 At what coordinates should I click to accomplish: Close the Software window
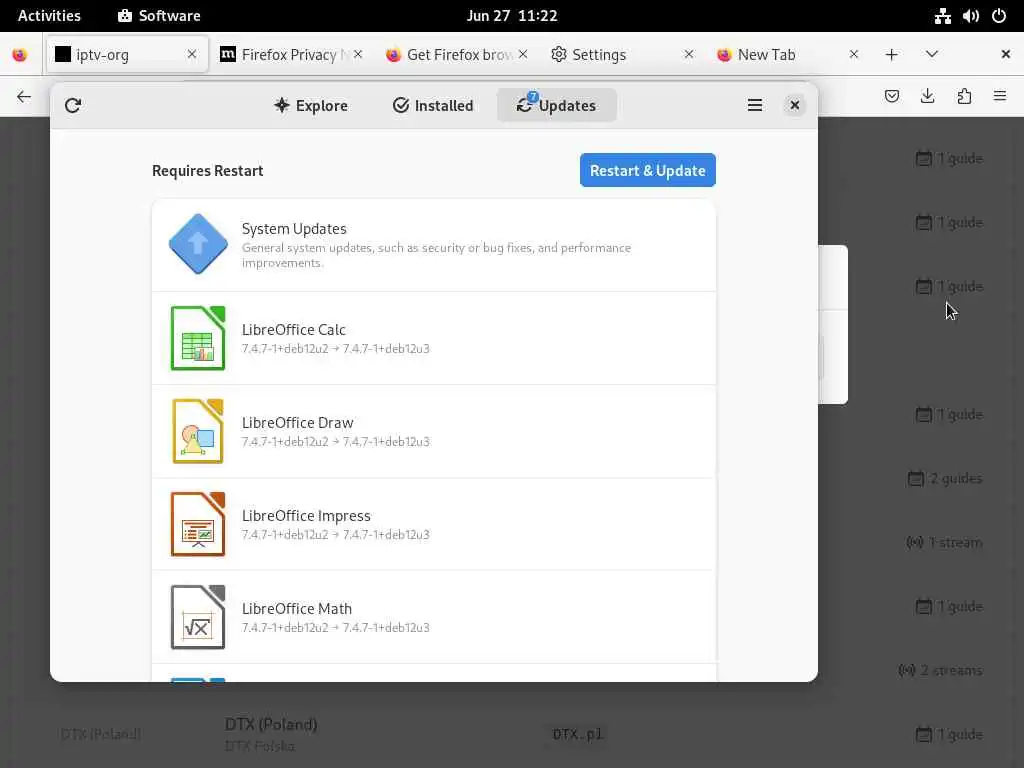[794, 105]
